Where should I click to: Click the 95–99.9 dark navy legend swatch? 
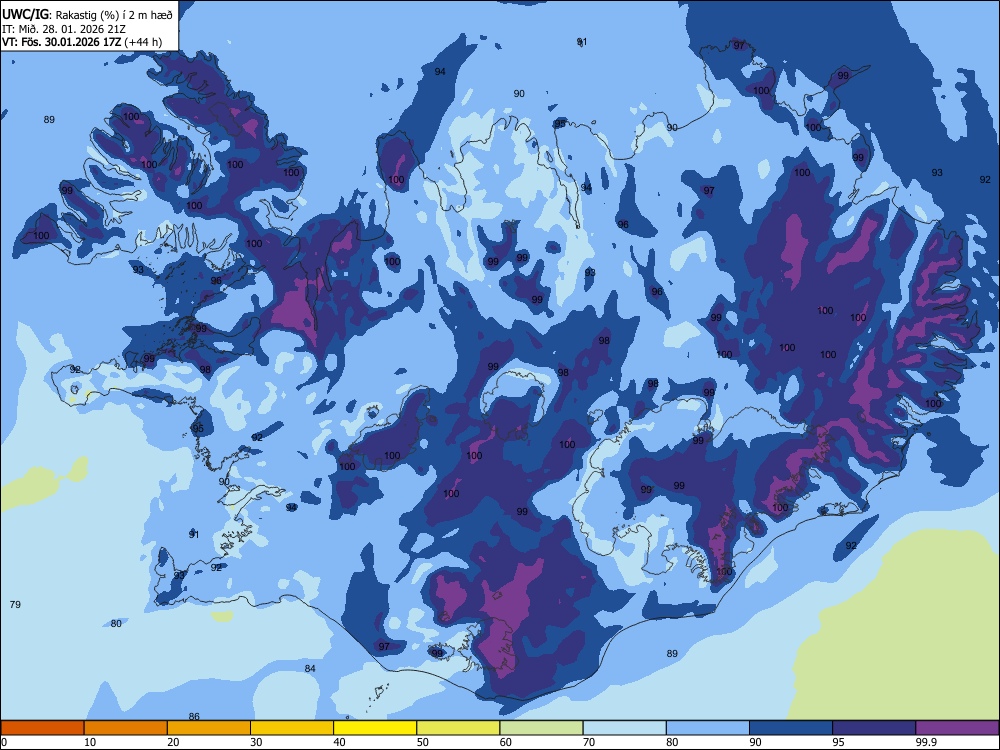point(874,728)
